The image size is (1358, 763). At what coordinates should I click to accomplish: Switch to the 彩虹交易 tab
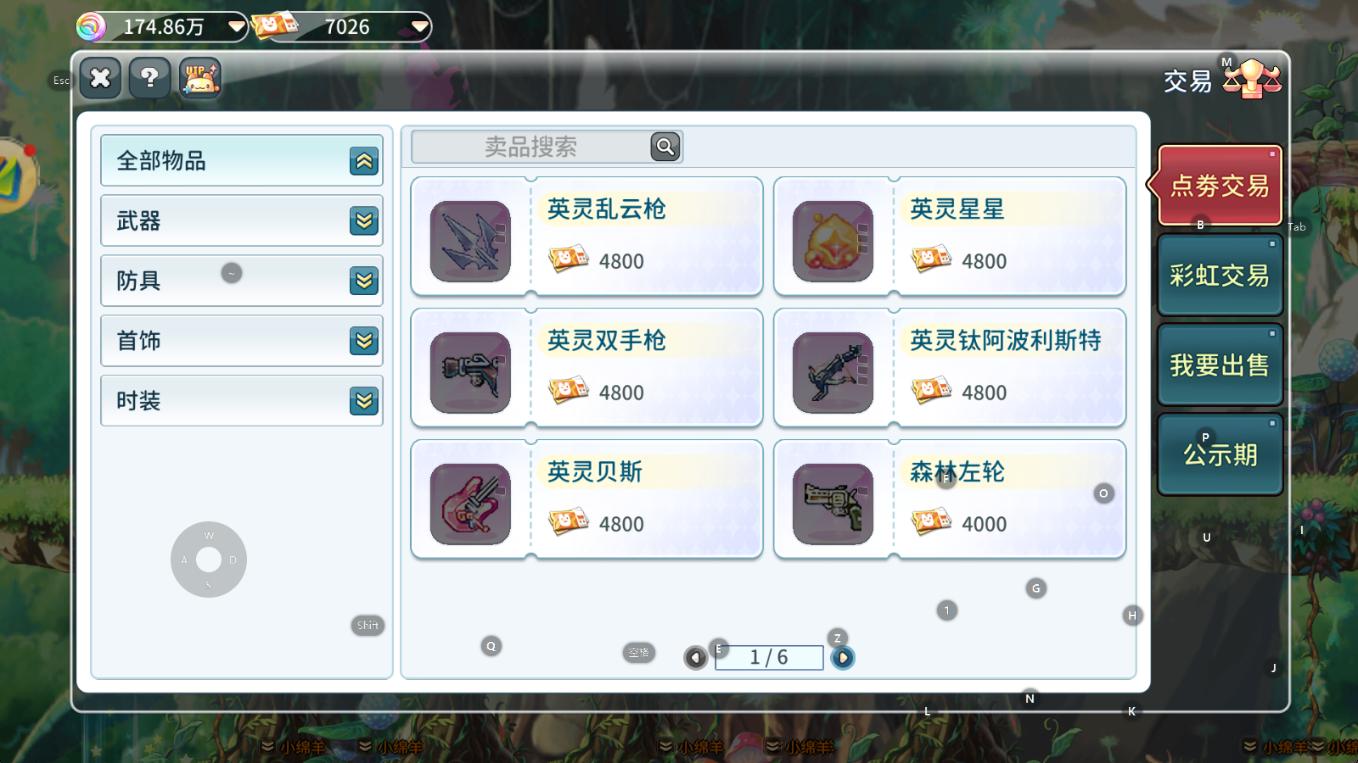(x=1220, y=275)
